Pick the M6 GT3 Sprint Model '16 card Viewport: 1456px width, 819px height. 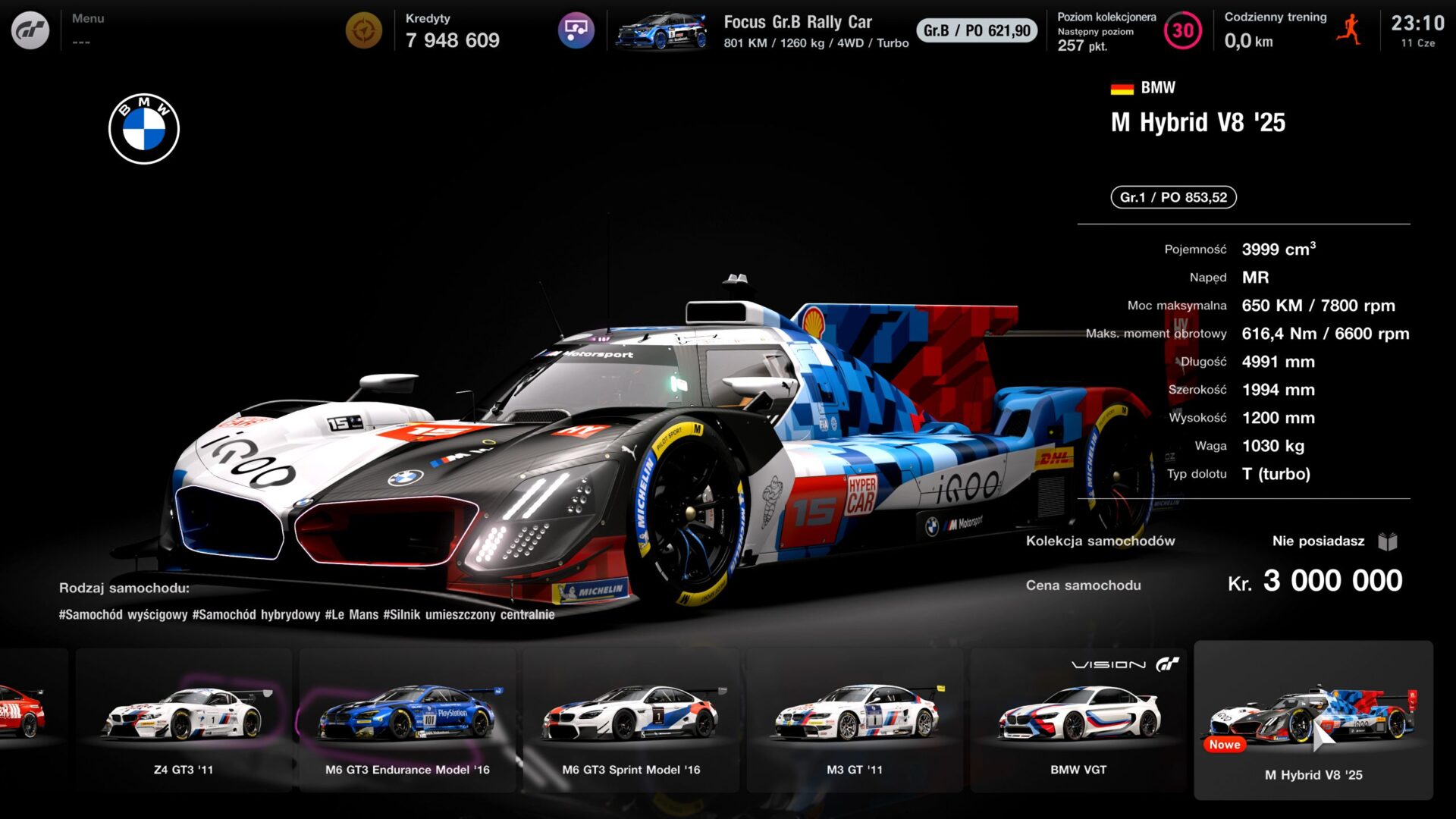[x=631, y=720]
